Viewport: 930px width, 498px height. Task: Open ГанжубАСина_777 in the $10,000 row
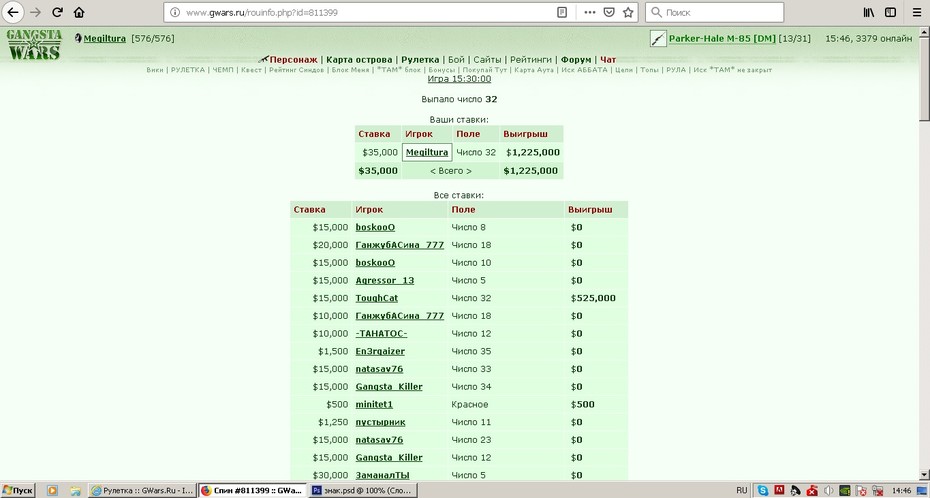(399, 316)
